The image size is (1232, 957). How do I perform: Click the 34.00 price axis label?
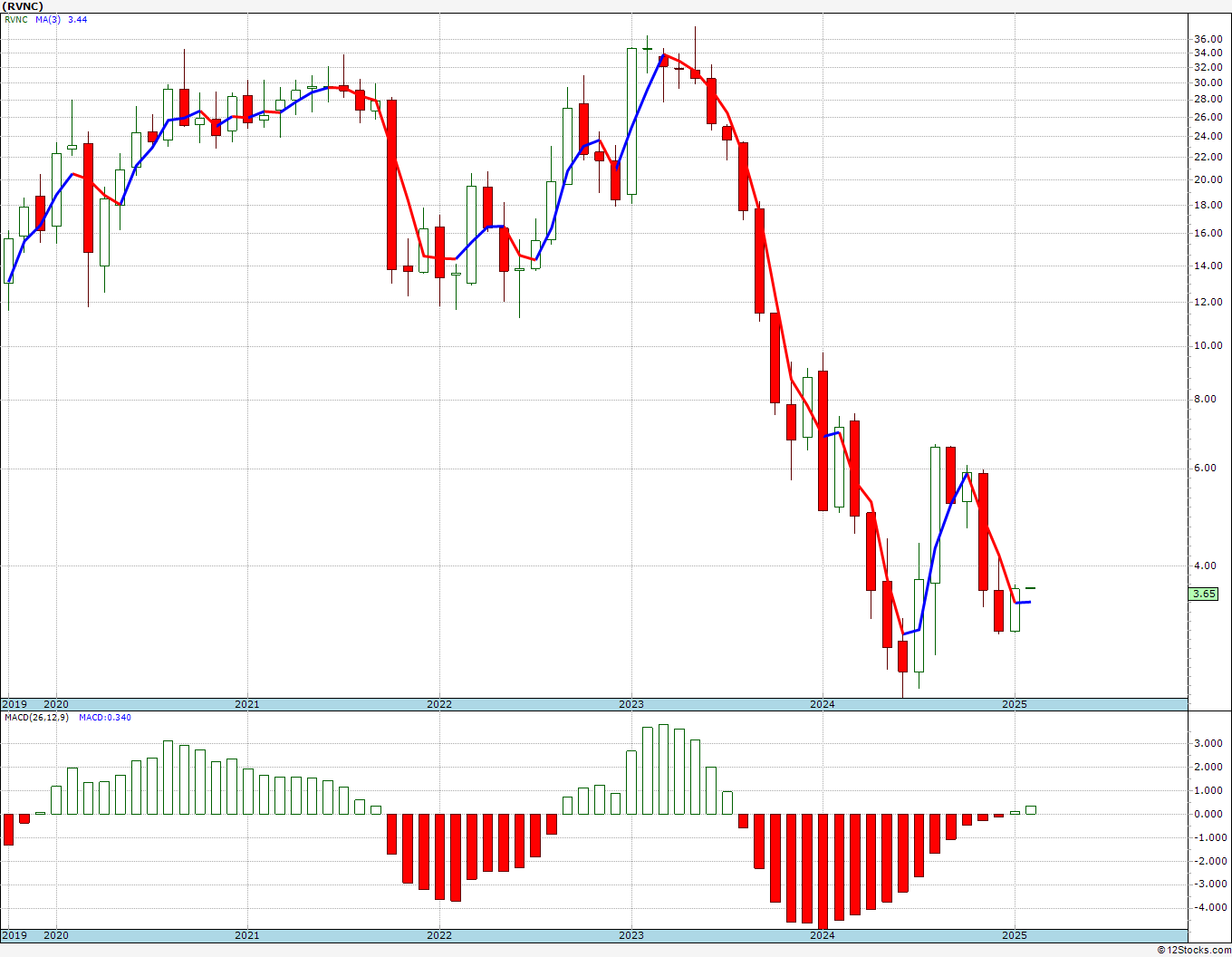click(x=1207, y=53)
